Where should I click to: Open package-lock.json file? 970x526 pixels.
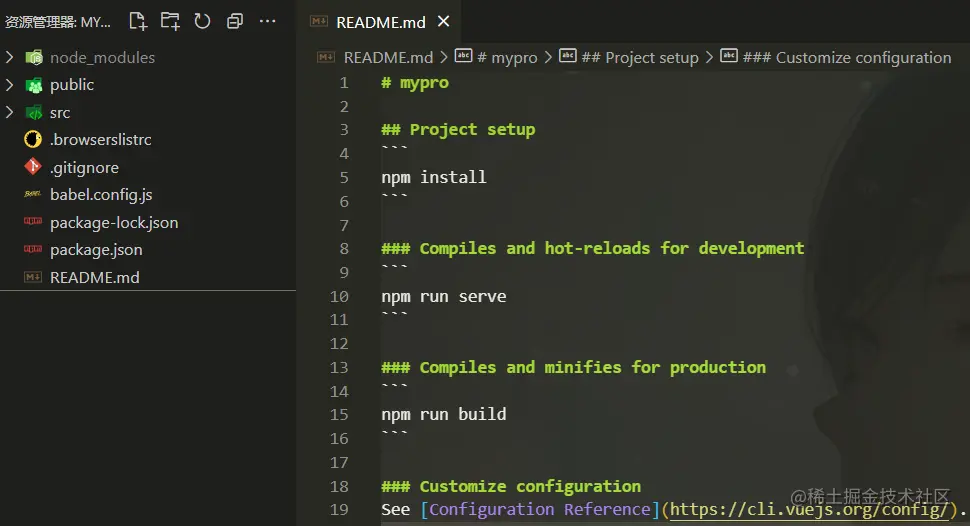click(x=114, y=223)
